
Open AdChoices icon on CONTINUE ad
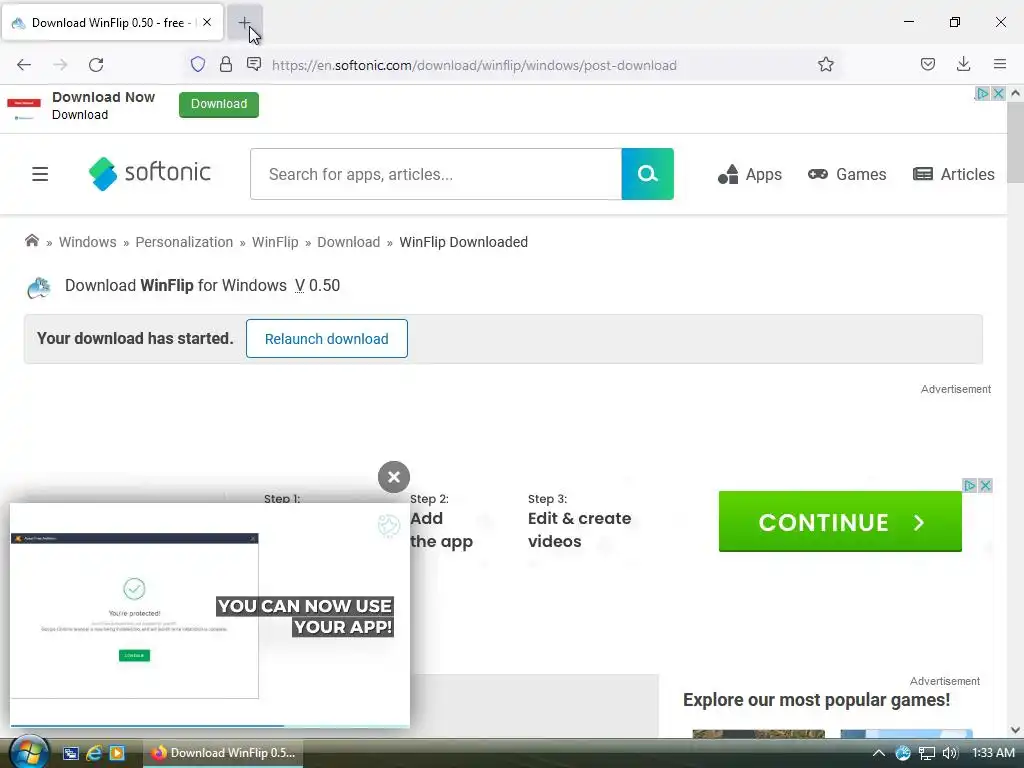coord(970,485)
